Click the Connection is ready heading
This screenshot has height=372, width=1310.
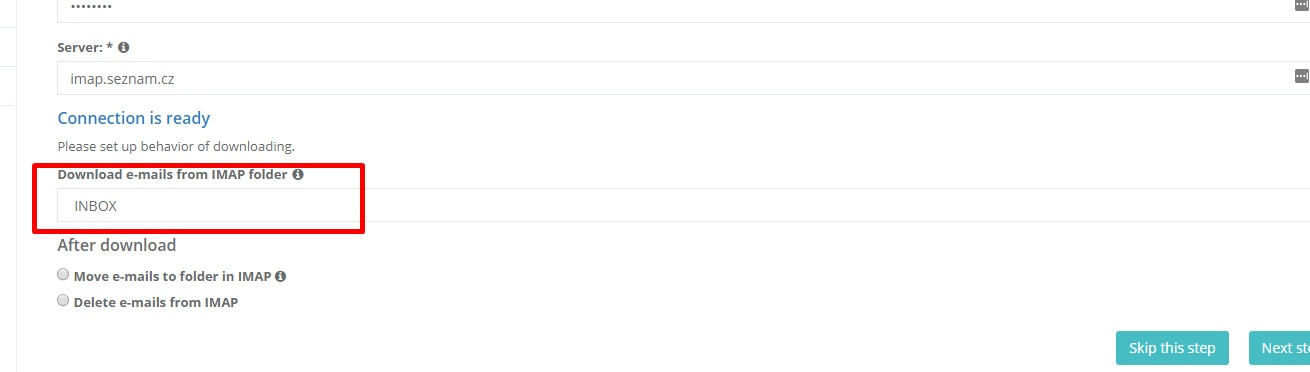click(134, 118)
